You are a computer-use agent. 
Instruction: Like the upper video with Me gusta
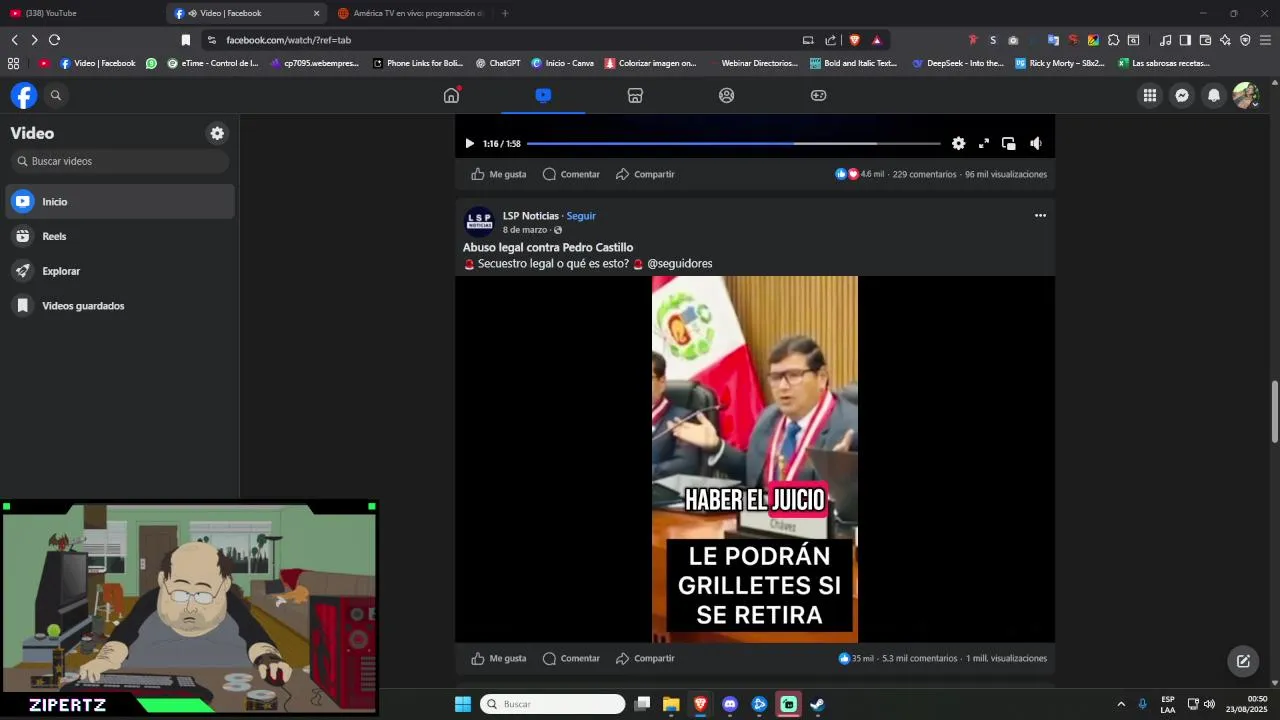pyautogui.click(x=498, y=174)
